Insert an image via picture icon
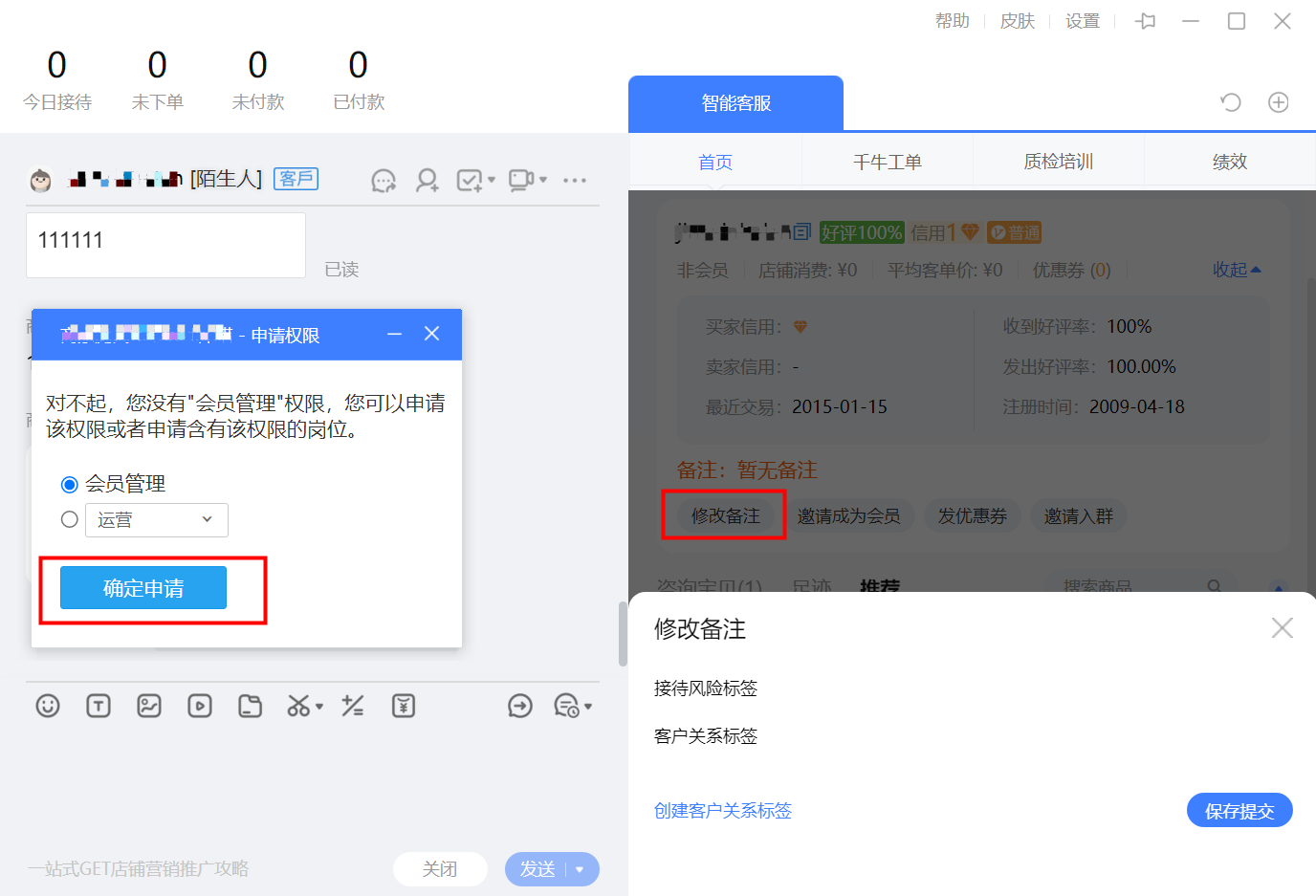The height and width of the screenshot is (896, 1316). coord(149,706)
